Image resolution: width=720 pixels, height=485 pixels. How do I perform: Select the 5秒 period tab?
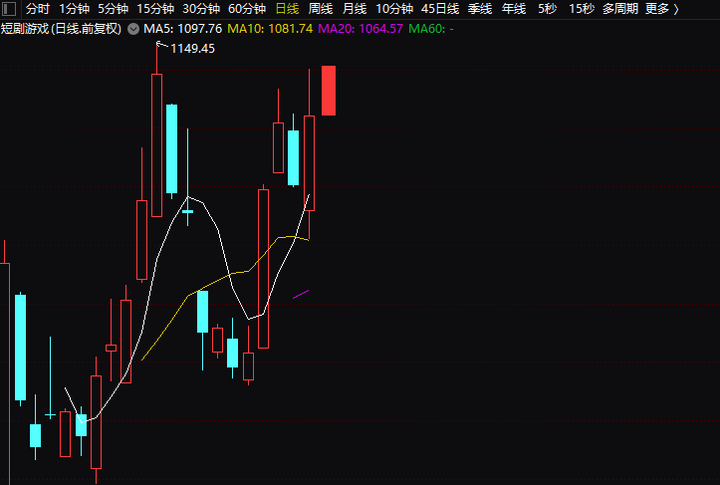coord(547,8)
